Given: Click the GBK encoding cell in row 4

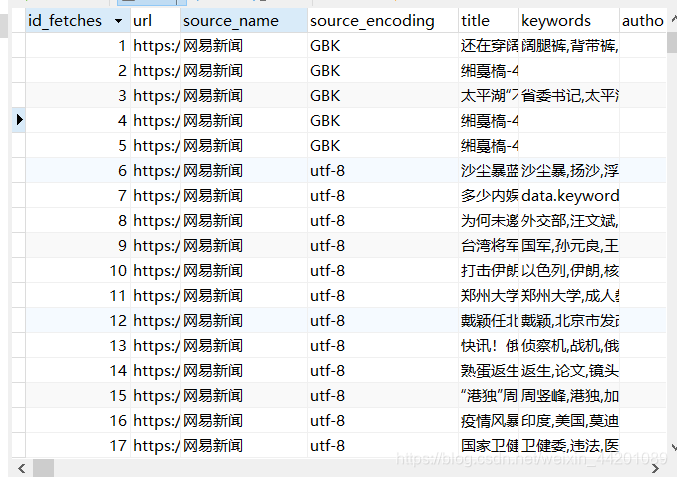Looking at the screenshot, I should click(383, 120).
